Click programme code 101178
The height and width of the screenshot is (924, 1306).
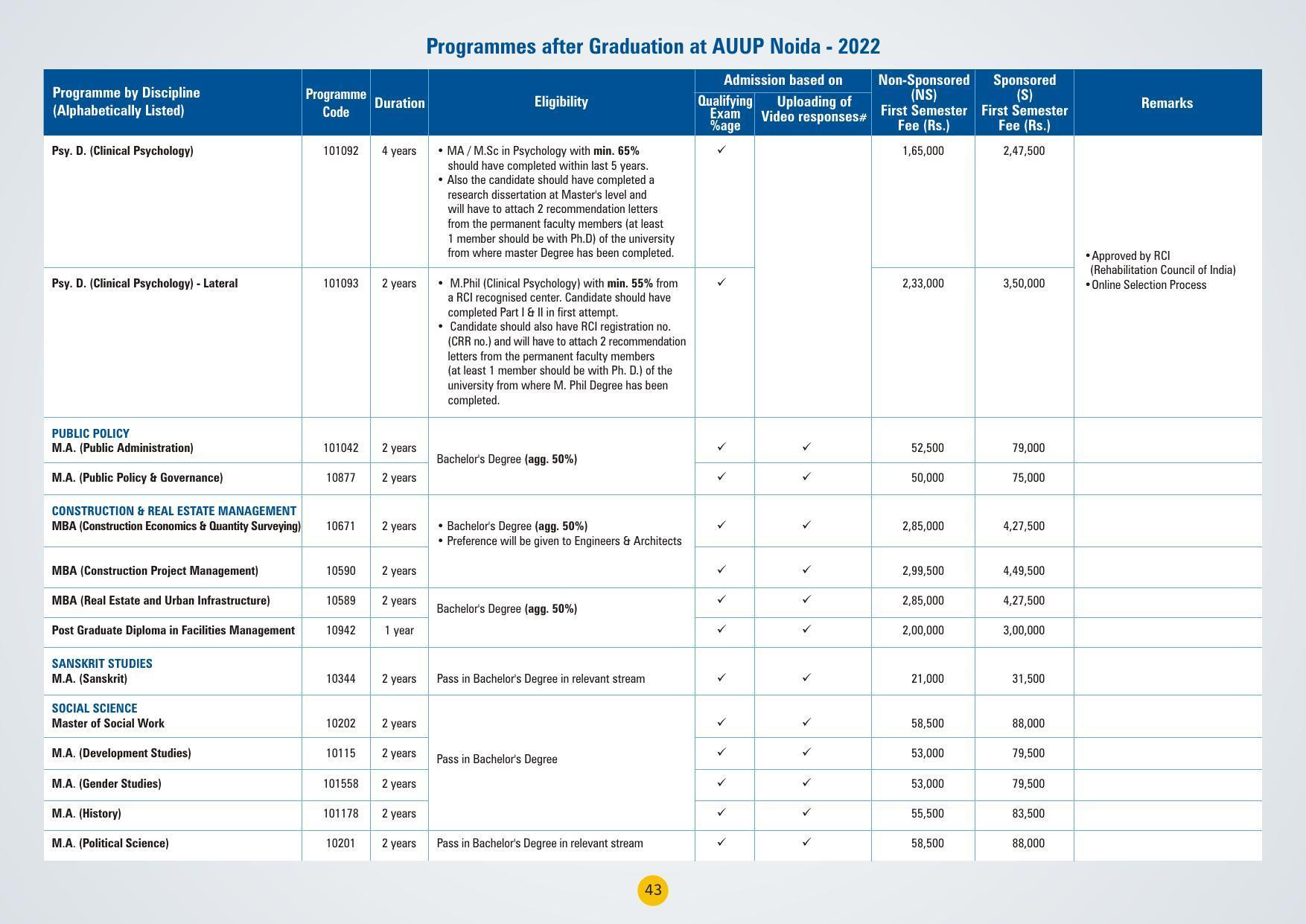(x=341, y=813)
